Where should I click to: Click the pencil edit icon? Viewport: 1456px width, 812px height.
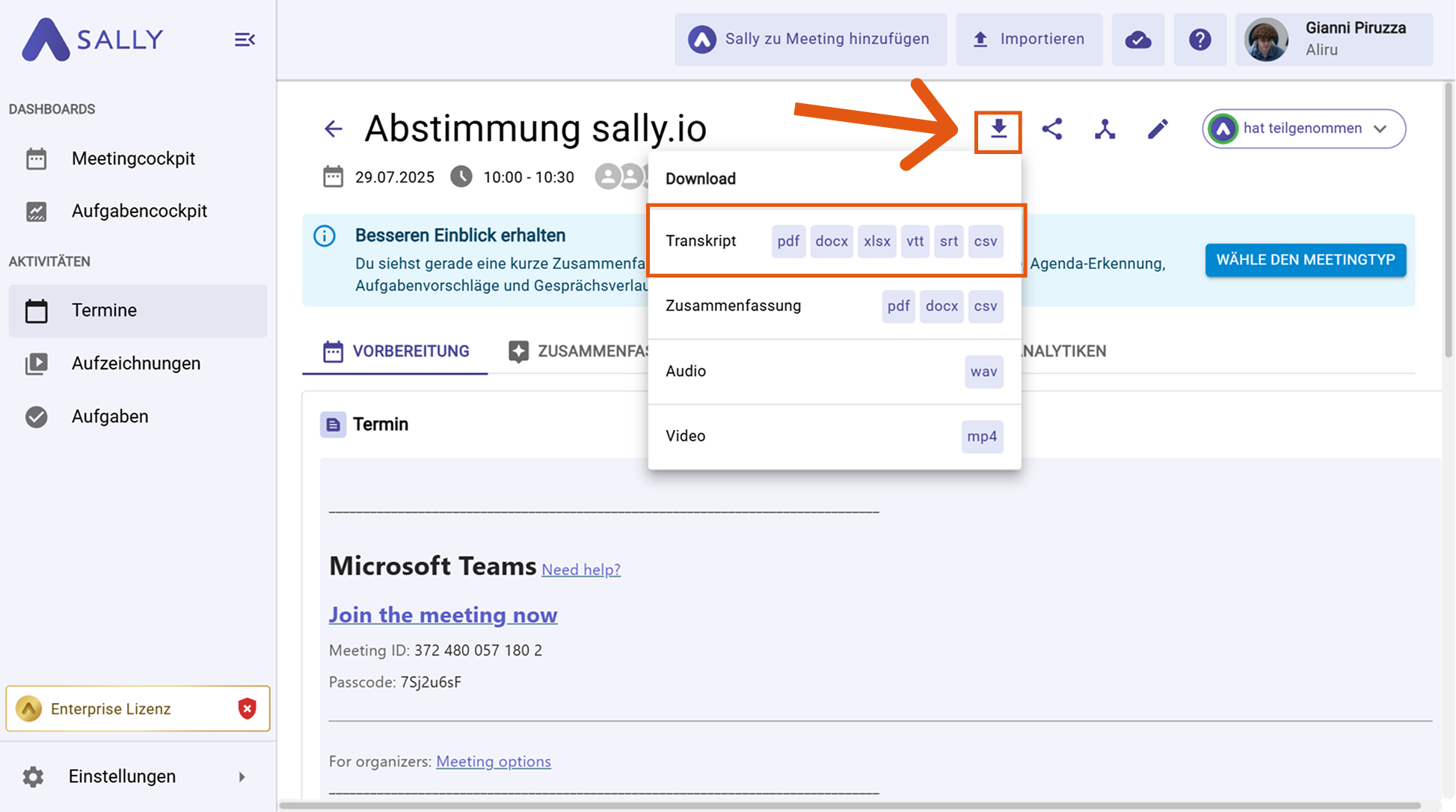tap(1158, 129)
